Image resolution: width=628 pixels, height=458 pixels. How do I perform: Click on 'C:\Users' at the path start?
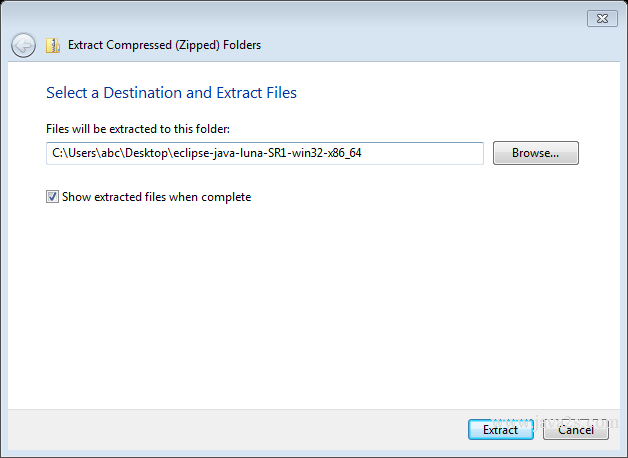(74, 153)
